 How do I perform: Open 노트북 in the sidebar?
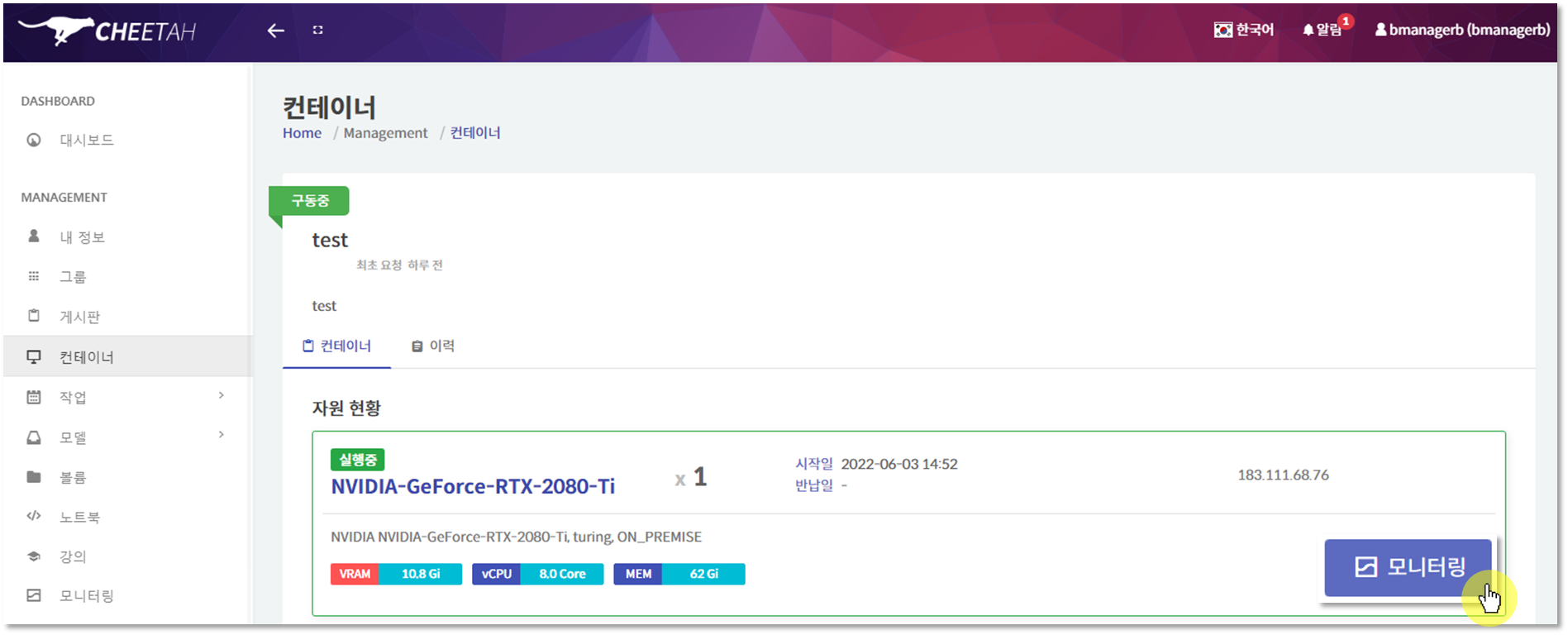coord(79,517)
